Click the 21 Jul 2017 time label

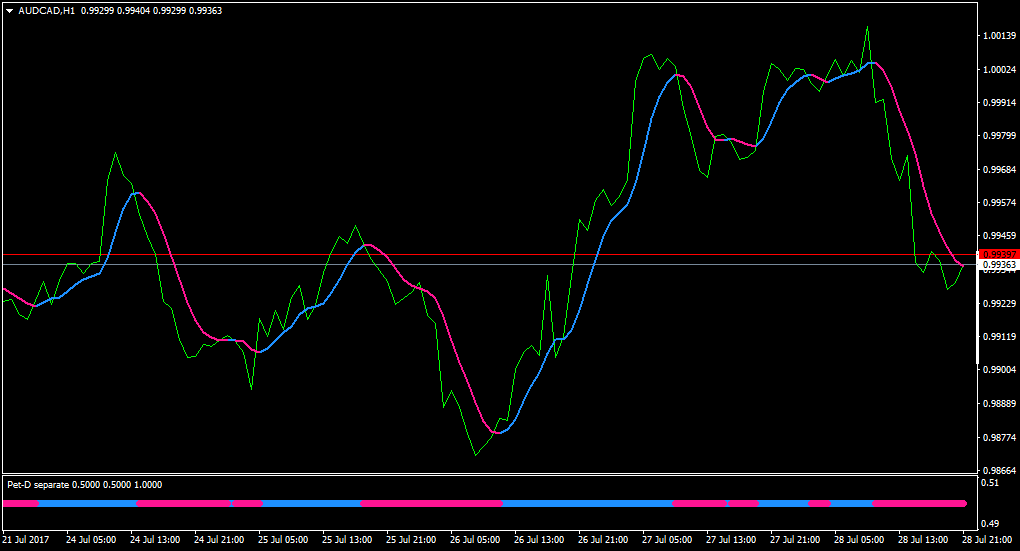26,540
